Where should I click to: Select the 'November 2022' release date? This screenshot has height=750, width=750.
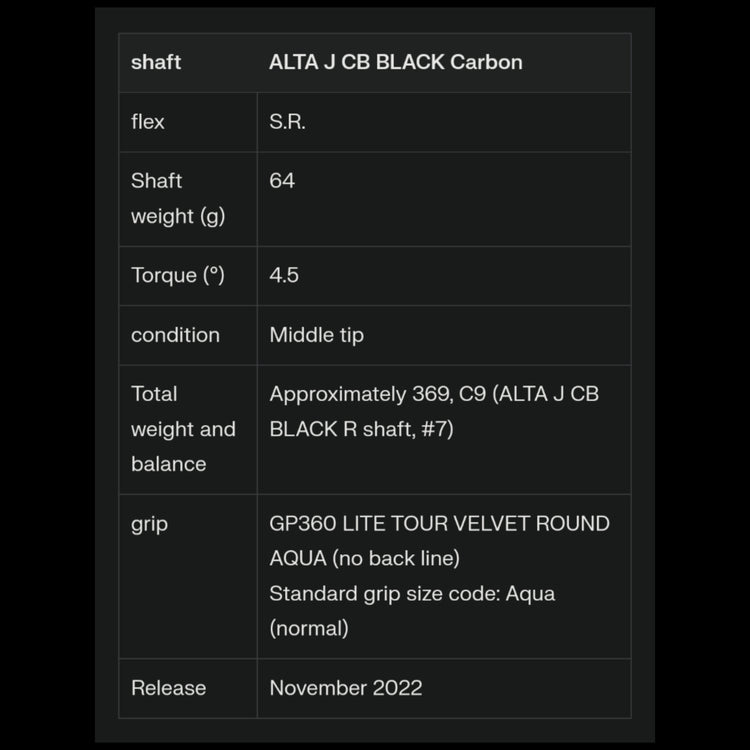(345, 688)
